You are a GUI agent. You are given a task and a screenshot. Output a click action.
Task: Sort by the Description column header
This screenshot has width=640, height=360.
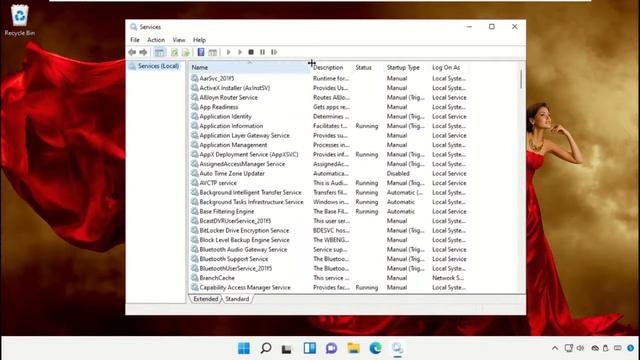331,67
